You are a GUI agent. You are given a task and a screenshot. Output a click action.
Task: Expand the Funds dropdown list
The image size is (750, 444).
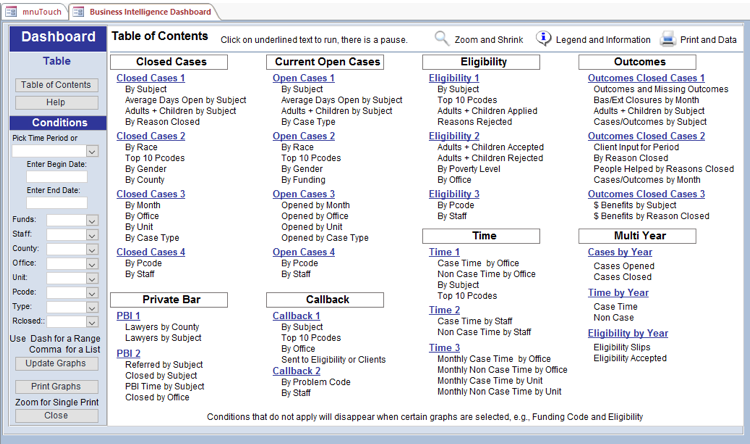(92, 220)
